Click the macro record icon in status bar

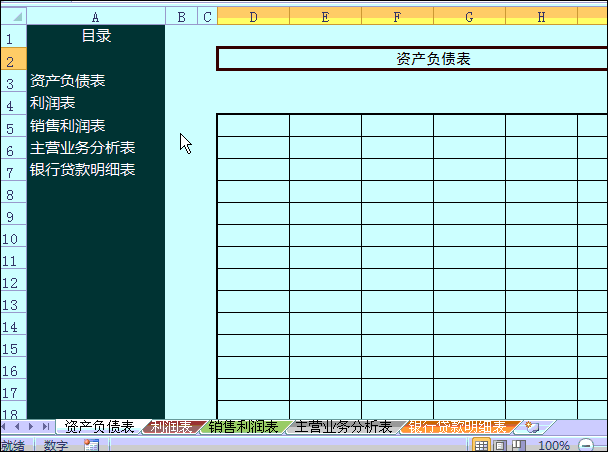tap(92, 445)
